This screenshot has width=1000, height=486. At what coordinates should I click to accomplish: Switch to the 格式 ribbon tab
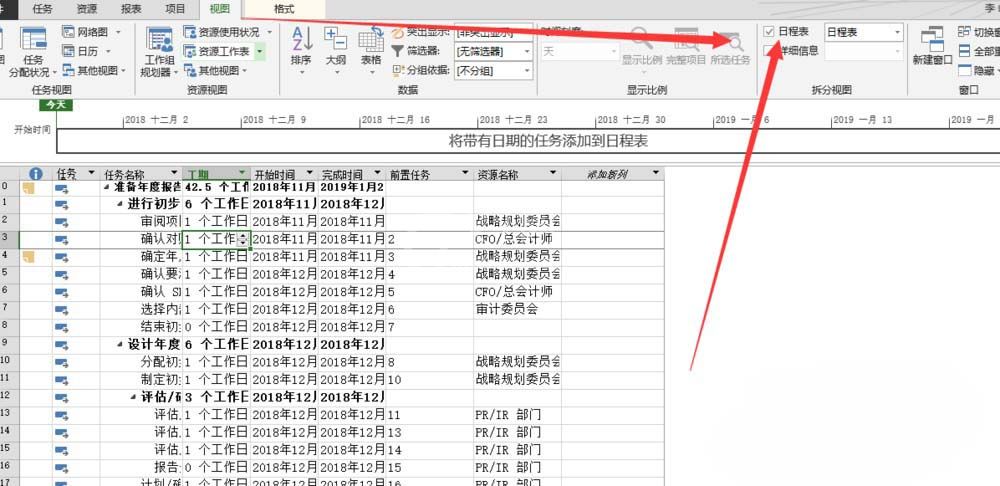284,9
